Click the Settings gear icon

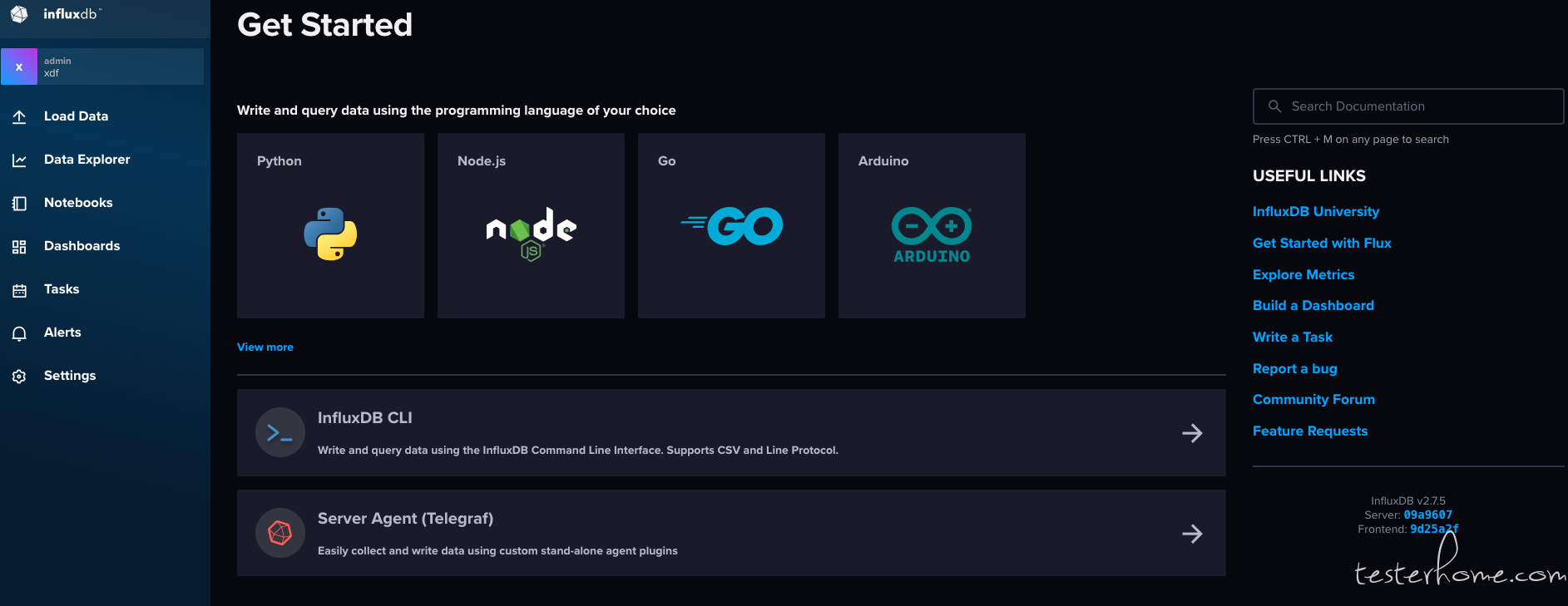tap(19, 376)
